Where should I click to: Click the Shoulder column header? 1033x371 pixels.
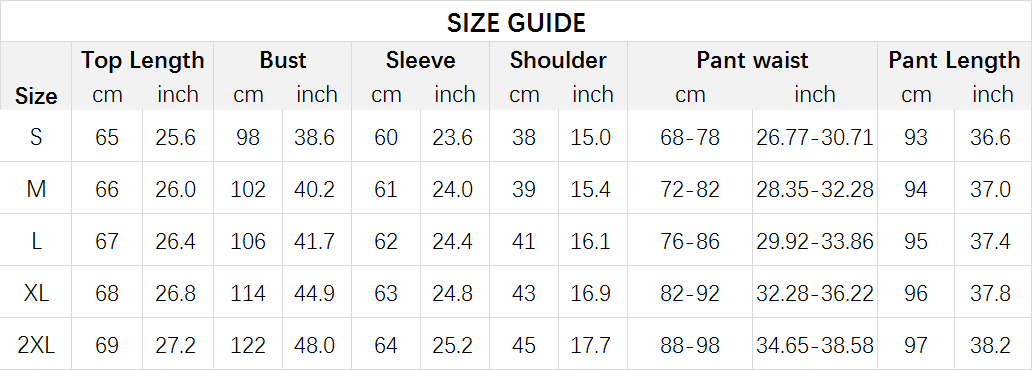point(558,60)
